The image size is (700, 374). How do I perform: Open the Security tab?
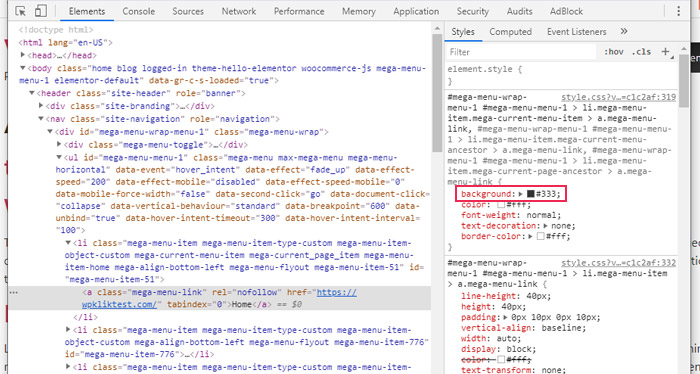(x=472, y=11)
